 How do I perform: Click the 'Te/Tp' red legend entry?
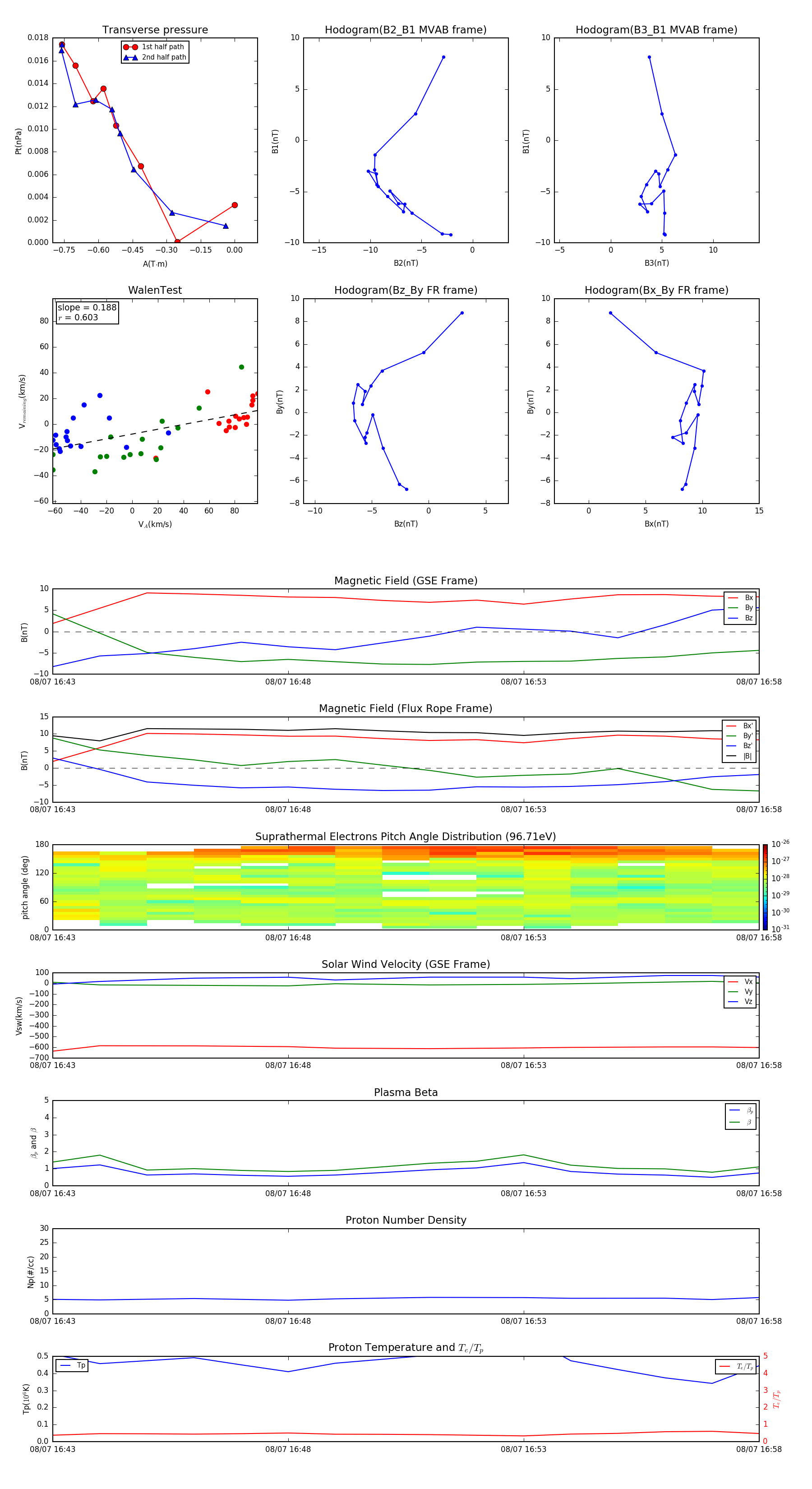[736, 1366]
